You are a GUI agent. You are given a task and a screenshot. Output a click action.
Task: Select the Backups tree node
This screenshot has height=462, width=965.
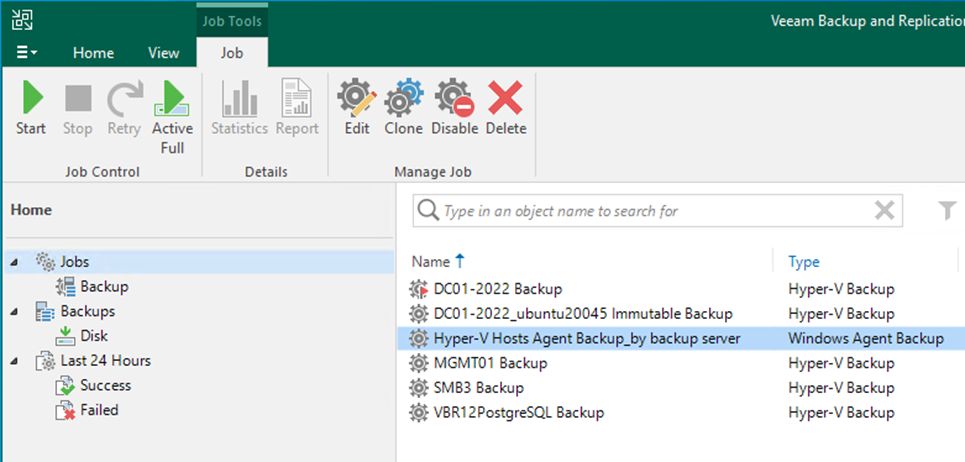[x=87, y=311]
